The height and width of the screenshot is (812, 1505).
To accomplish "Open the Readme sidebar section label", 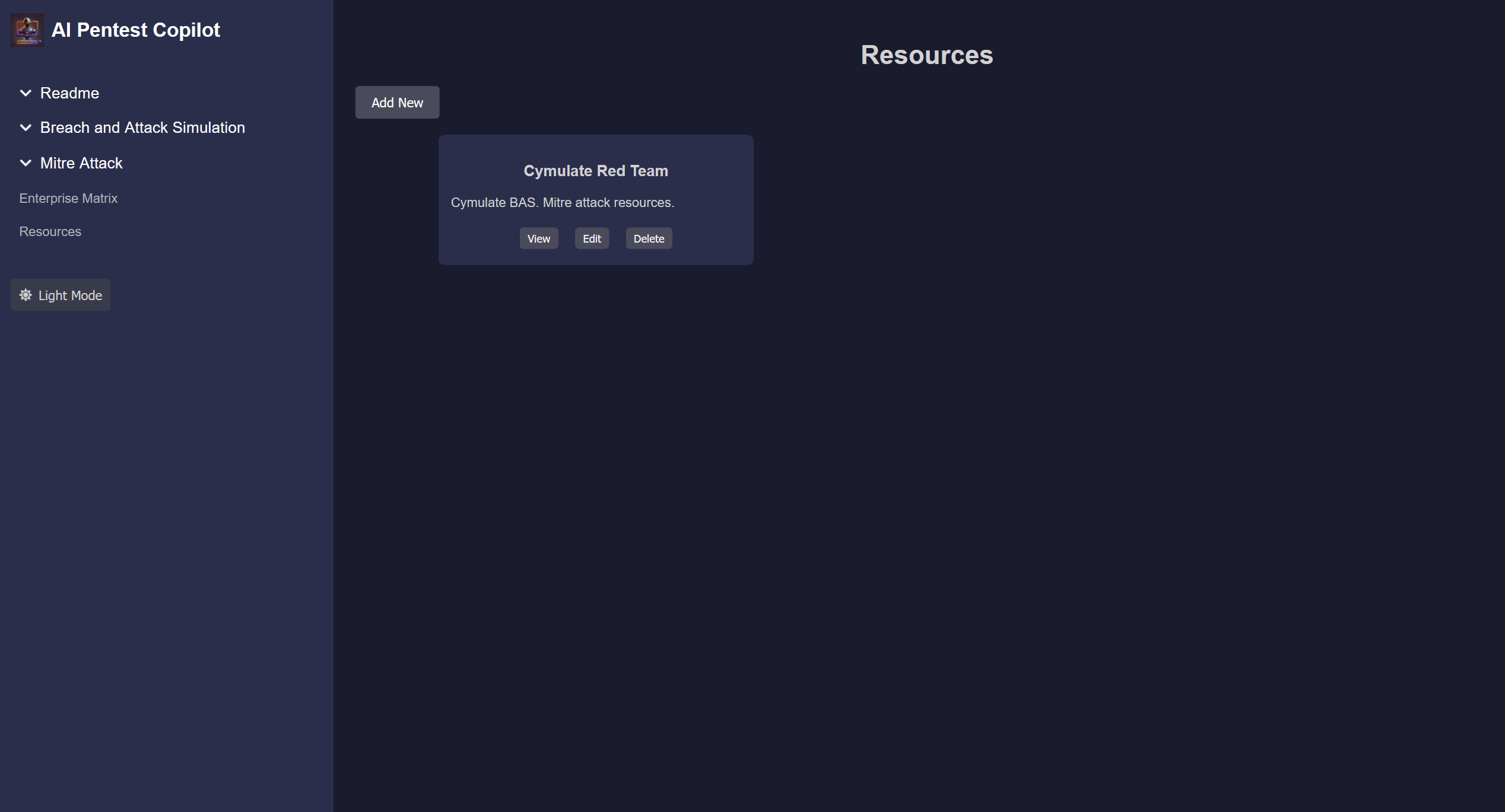I will click(69, 93).
